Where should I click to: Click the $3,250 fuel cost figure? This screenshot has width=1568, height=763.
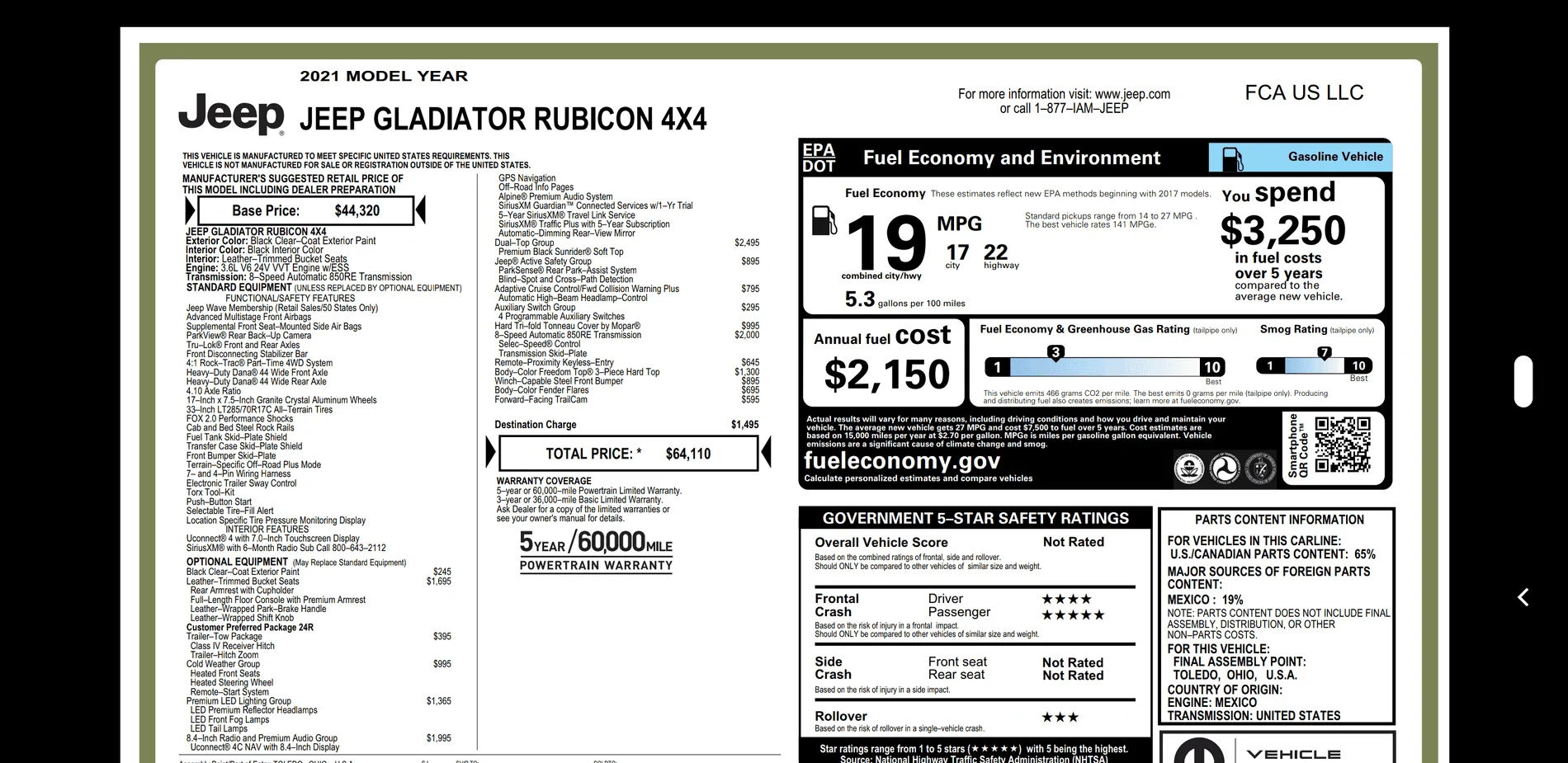(x=1283, y=230)
